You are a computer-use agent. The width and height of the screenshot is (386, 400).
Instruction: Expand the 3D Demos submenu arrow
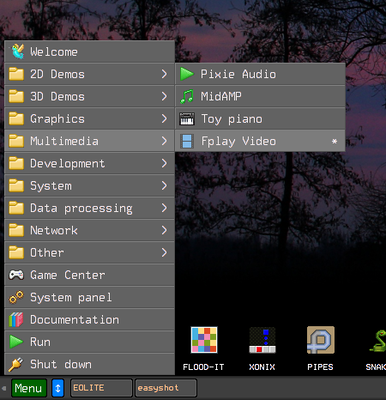point(164,96)
